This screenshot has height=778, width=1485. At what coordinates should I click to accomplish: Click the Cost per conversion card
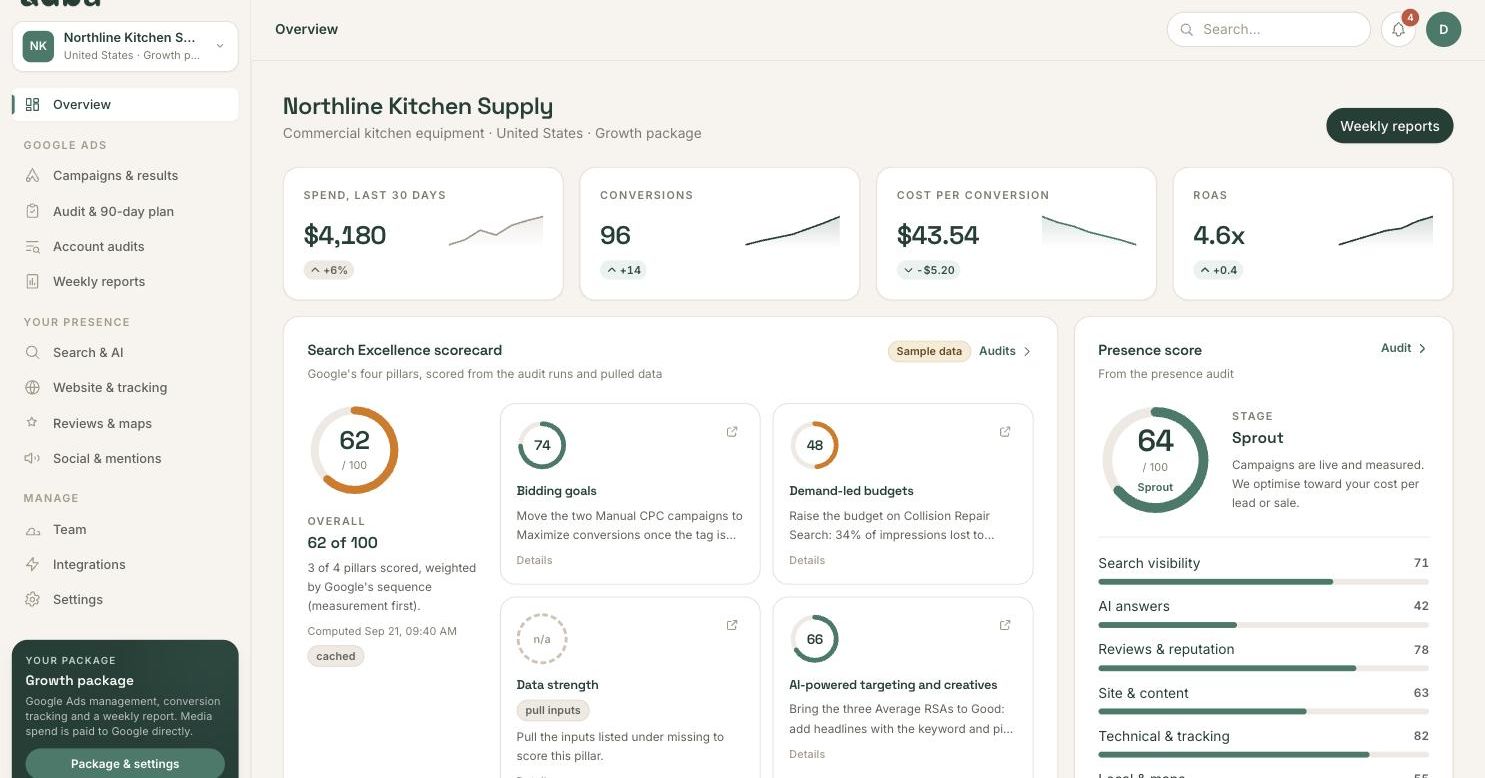1016,234
